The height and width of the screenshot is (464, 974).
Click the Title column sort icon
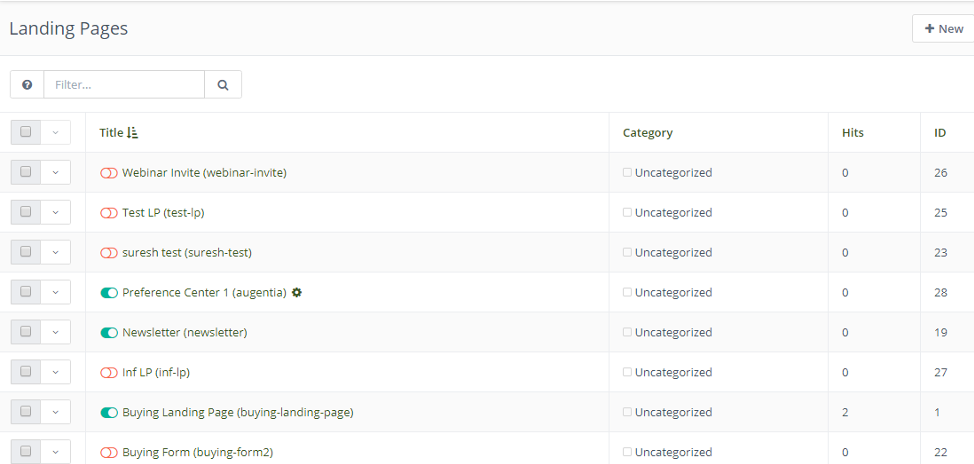[x=133, y=133]
